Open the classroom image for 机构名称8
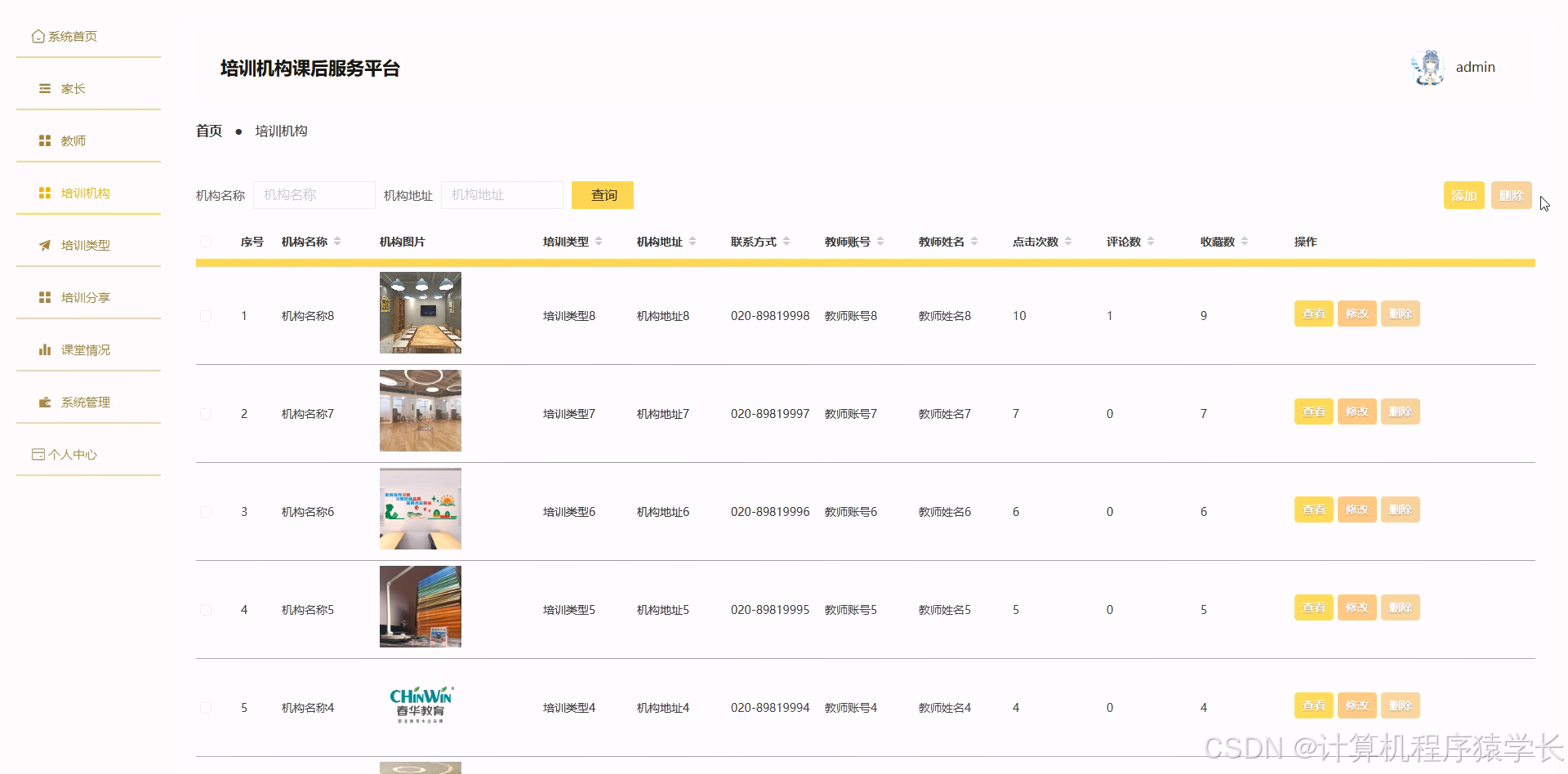This screenshot has width=1568, height=774. (421, 313)
